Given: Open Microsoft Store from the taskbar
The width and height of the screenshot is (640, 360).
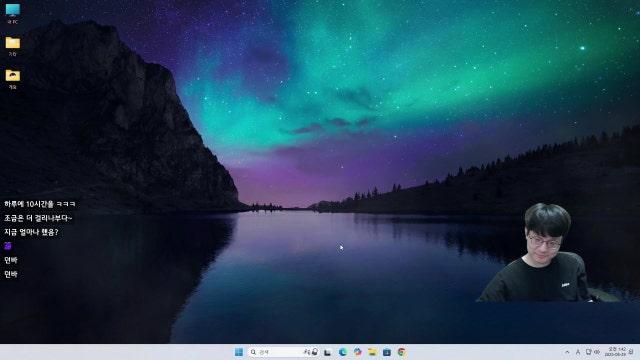Looking at the screenshot, I should 387,352.
